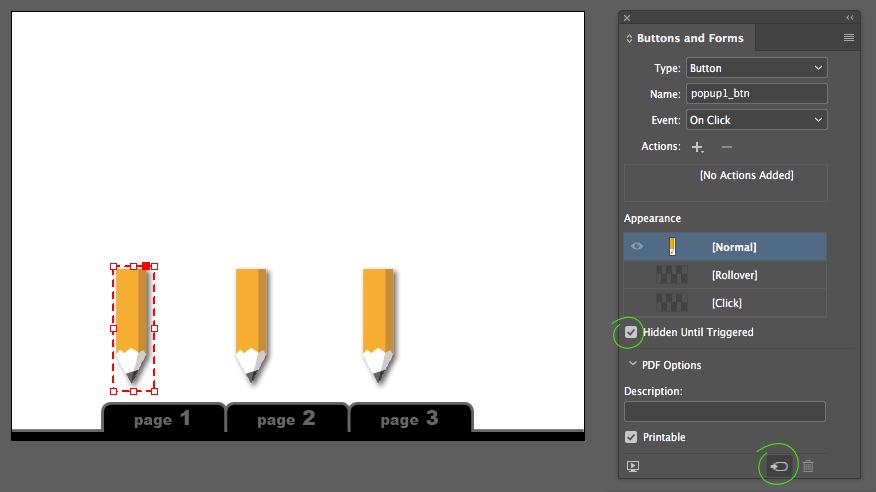Click the add action plus icon

(698, 147)
